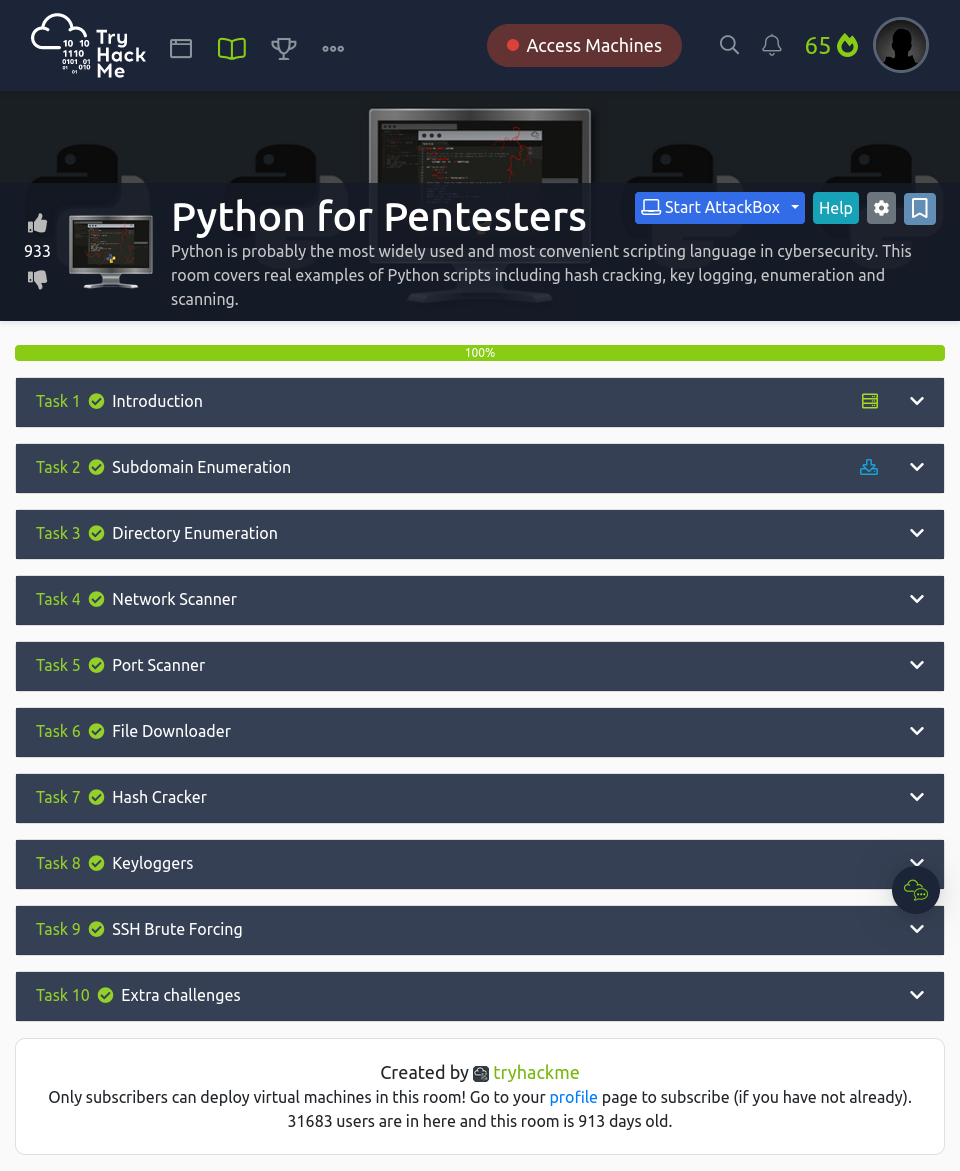Expand Task 2 Subdomain Enumeration chevron
960x1171 pixels.
917,468
